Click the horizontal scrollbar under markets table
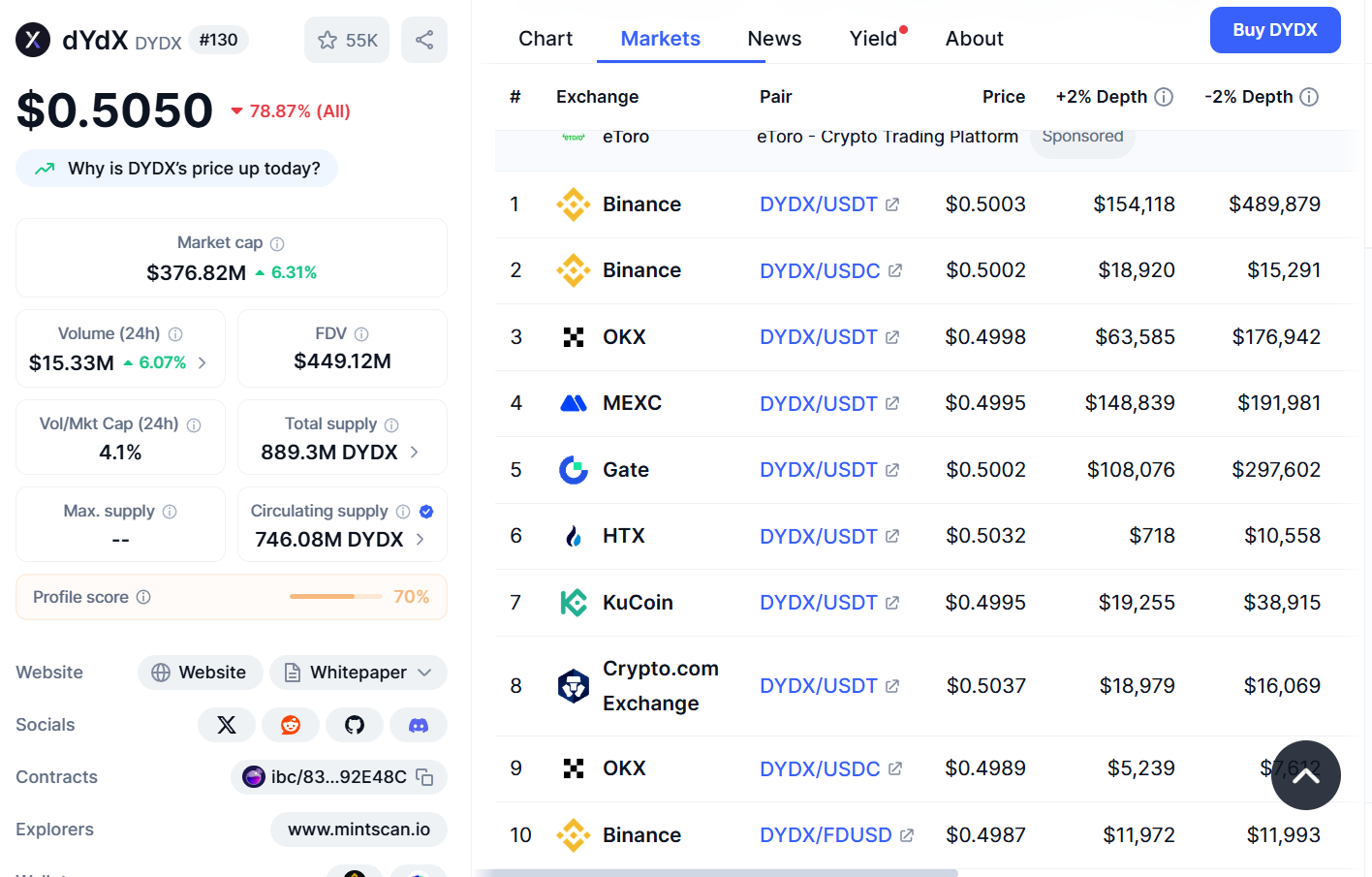Viewport: 1372px width, 877px height. click(717, 873)
